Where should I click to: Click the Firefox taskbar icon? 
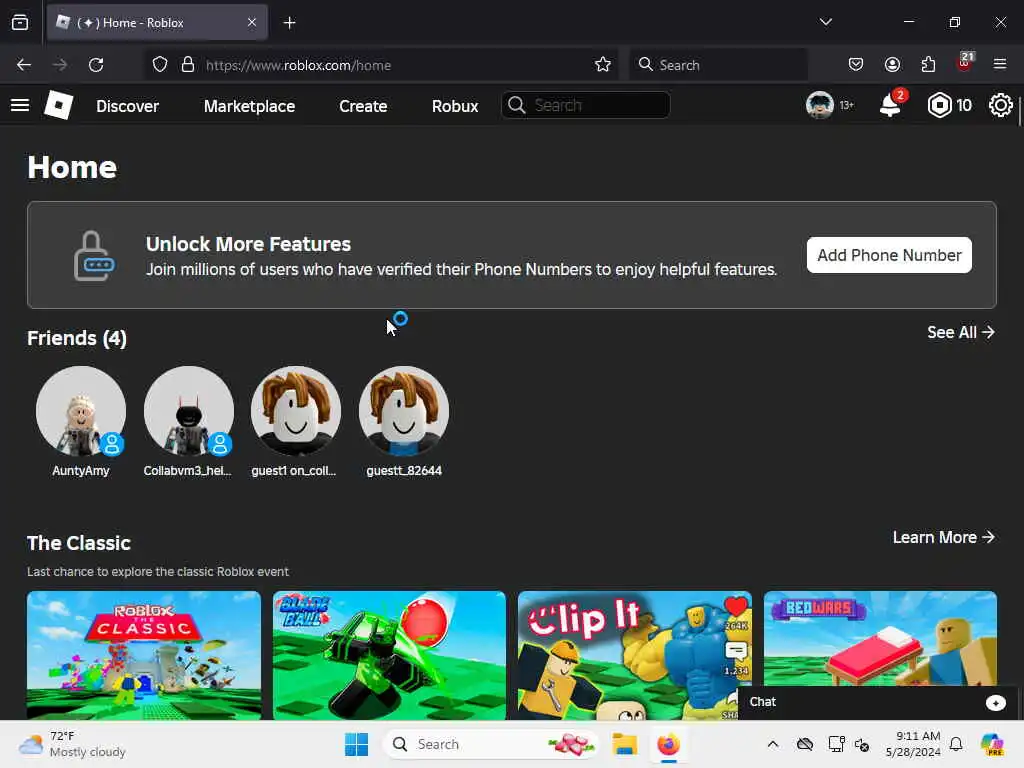(669, 744)
